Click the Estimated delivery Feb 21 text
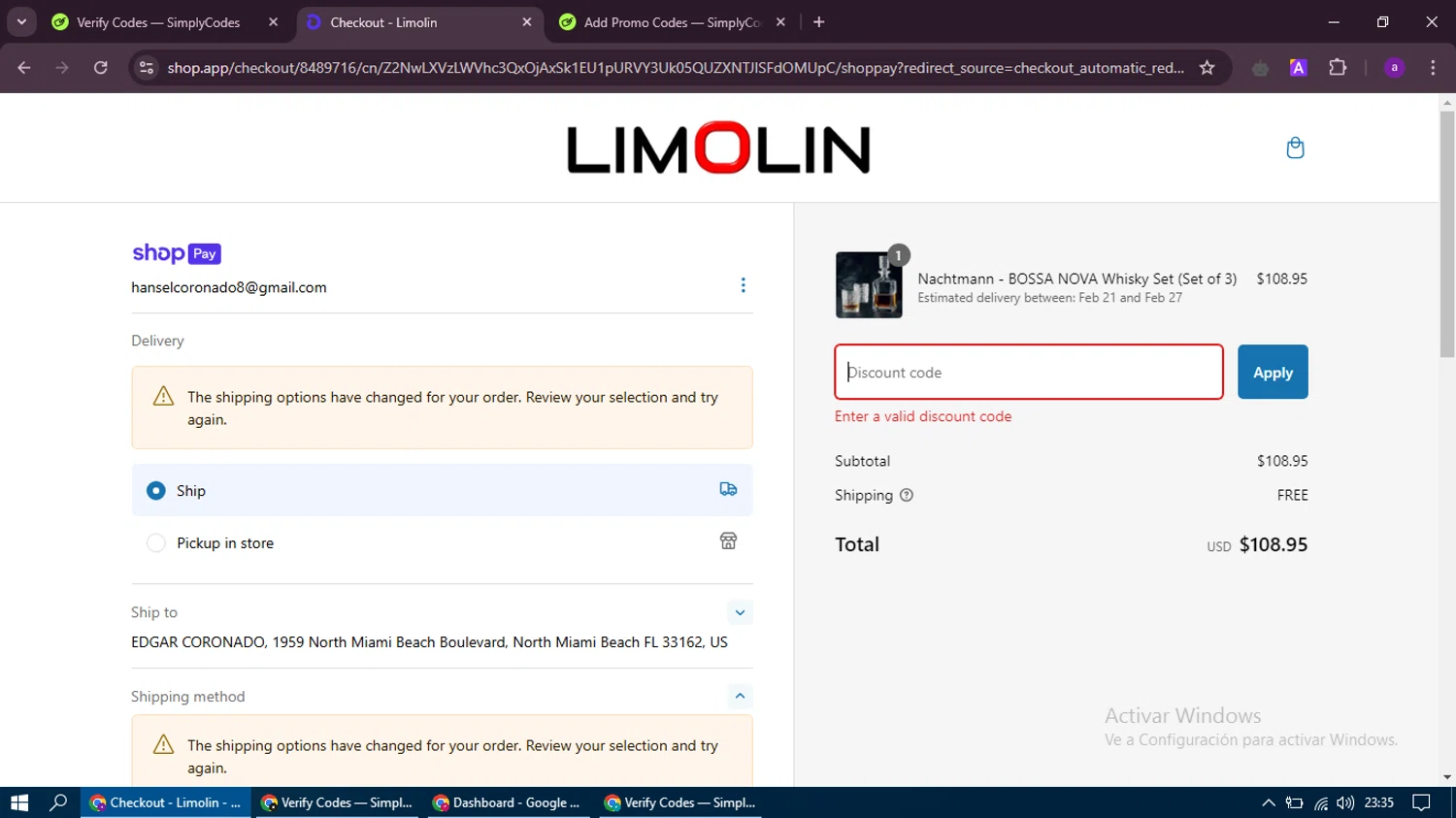 click(1049, 298)
